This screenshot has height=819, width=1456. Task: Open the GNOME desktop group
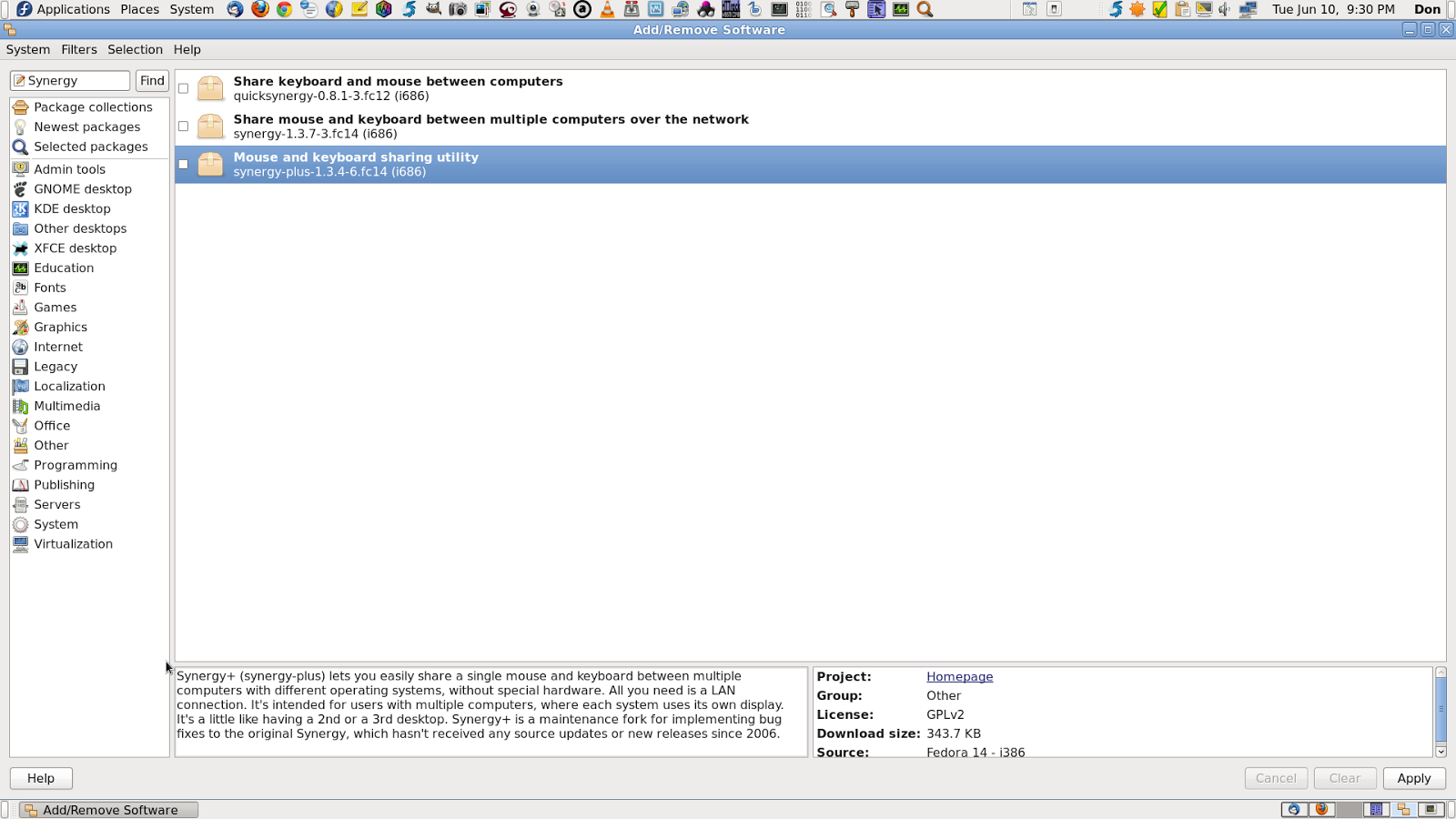click(89, 189)
